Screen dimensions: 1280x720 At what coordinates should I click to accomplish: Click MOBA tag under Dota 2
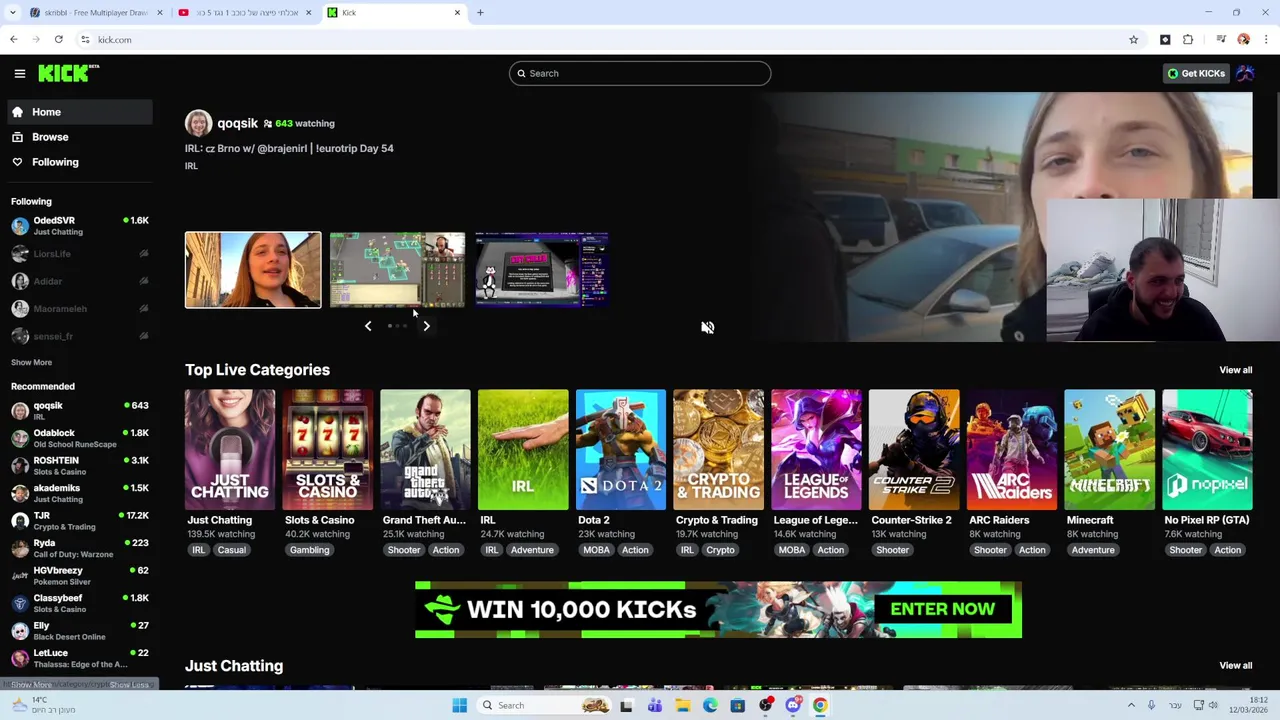596,550
